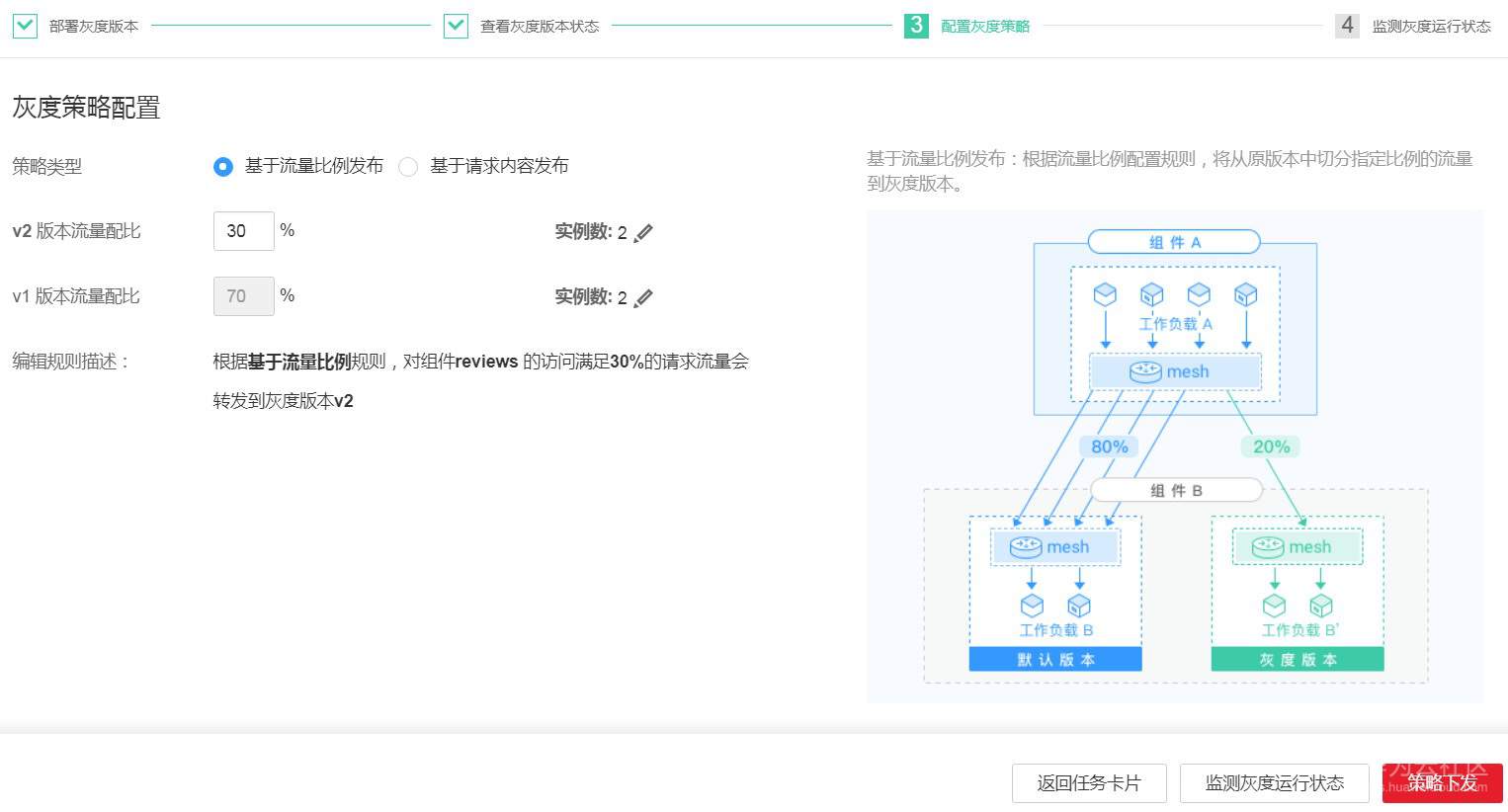Open the 监测灰度运行状态 step label

[1431, 27]
